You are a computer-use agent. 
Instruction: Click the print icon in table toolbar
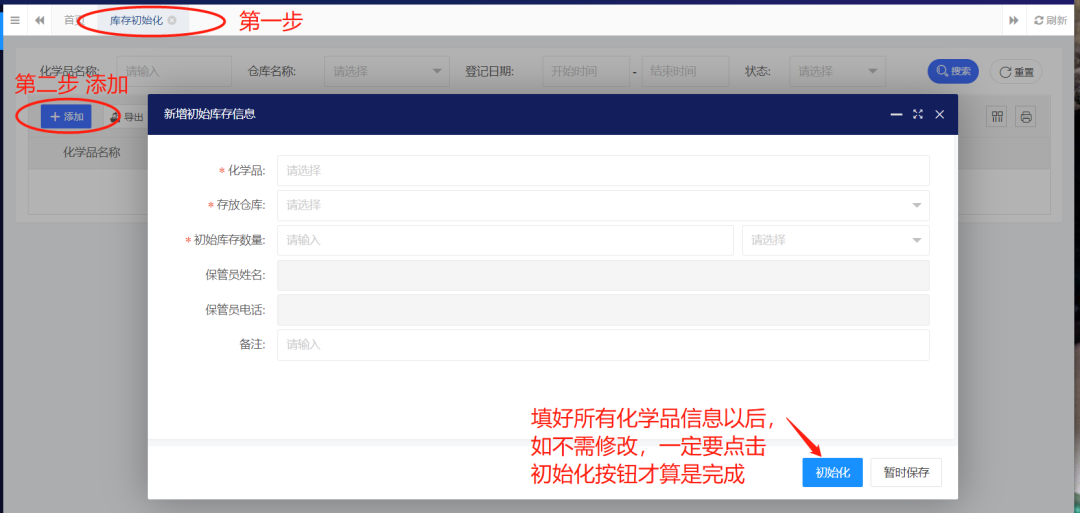(x=1026, y=117)
